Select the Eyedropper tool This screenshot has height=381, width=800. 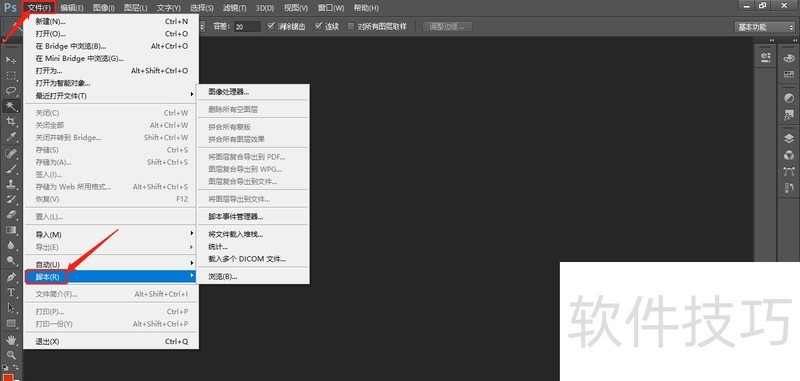pyautogui.click(x=11, y=137)
